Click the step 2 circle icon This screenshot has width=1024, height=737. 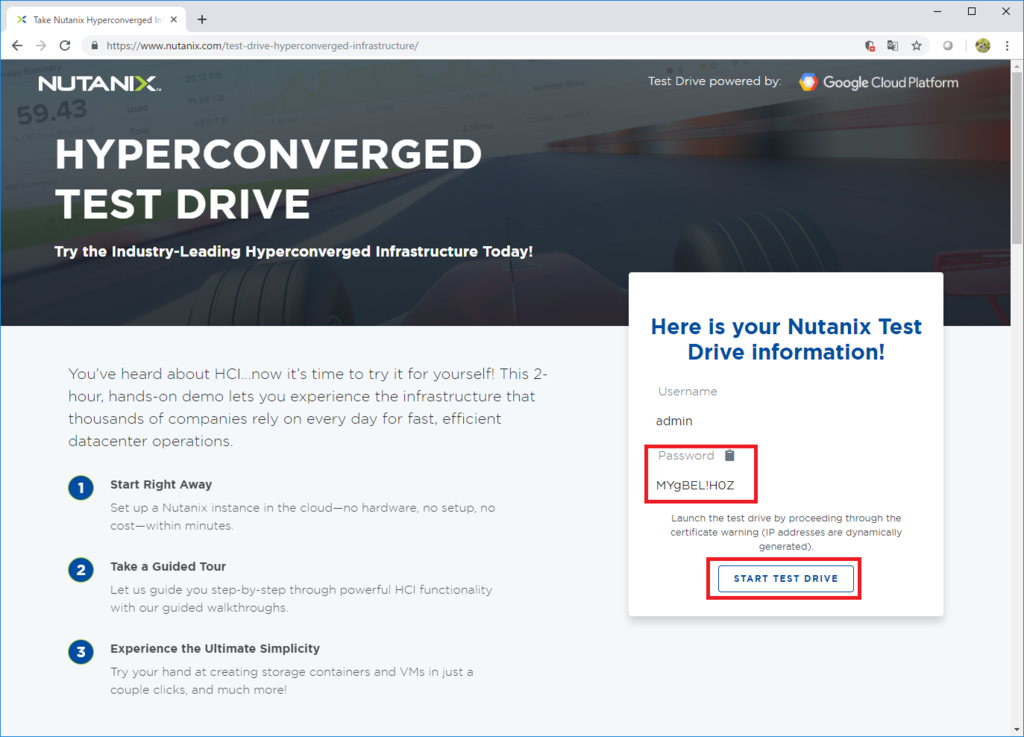(x=81, y=570)
